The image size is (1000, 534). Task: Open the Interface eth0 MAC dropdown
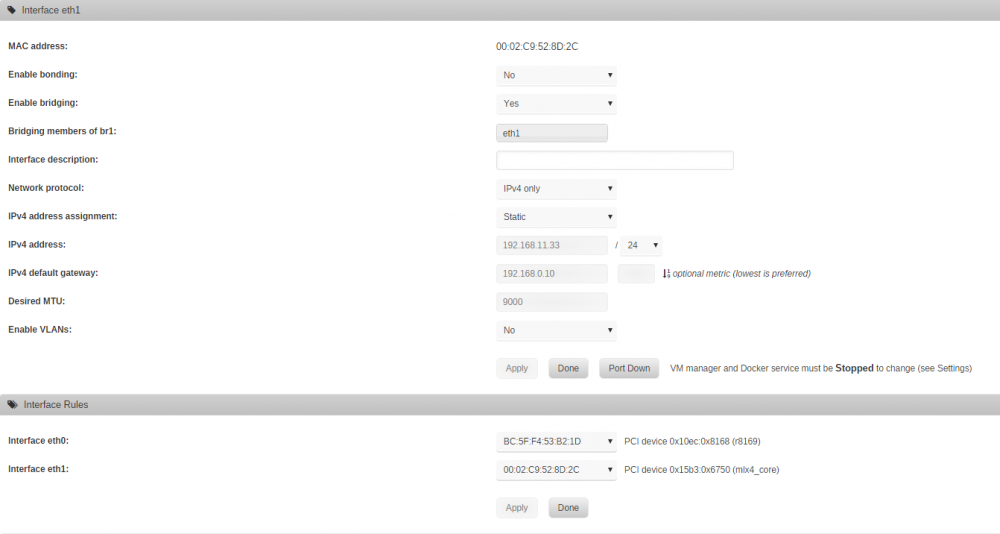pos(556,441)
